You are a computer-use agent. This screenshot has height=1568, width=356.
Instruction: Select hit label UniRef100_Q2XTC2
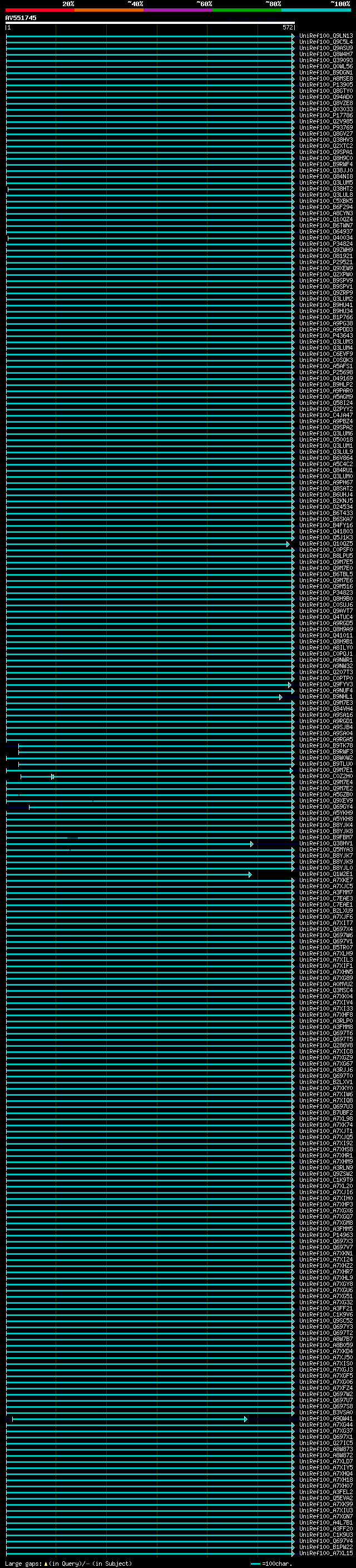coord(326,146)
